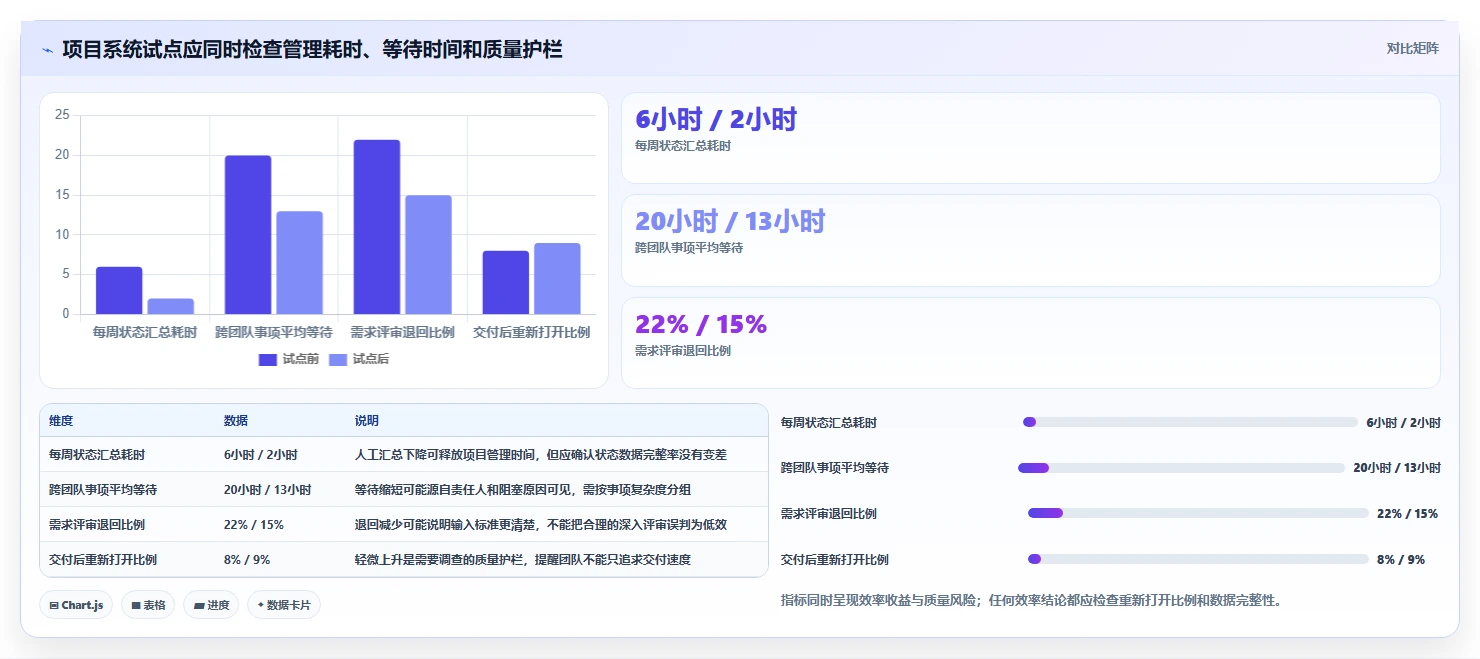This screenshot has width=1480, height=659.
Task: Click the 跨团队事项平均等待 label under the chart
Action: (274, 332)
